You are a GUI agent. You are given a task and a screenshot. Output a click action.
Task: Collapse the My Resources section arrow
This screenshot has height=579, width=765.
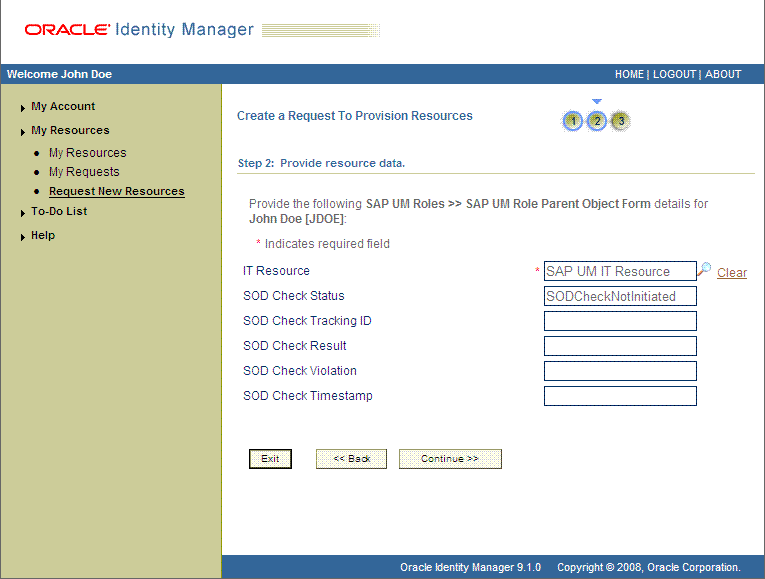click(22, 132)
